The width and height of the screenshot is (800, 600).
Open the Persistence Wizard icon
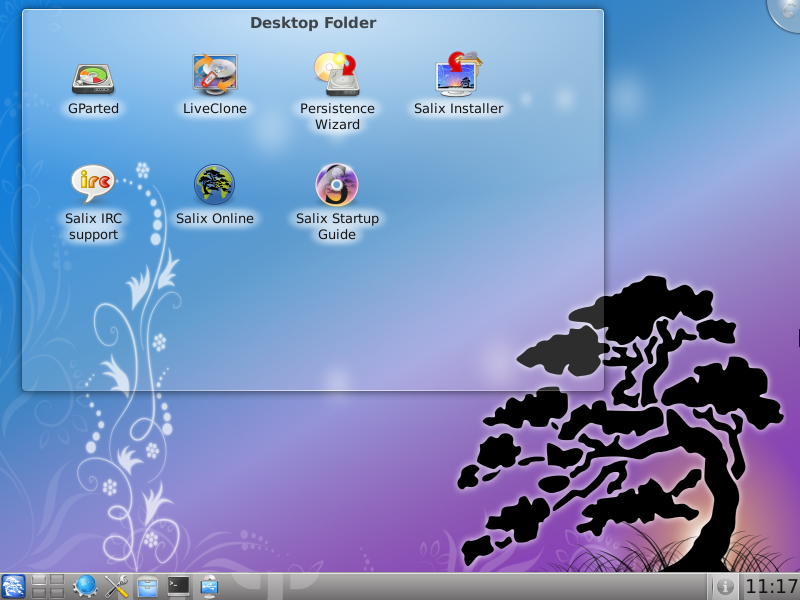coord(337,74)
